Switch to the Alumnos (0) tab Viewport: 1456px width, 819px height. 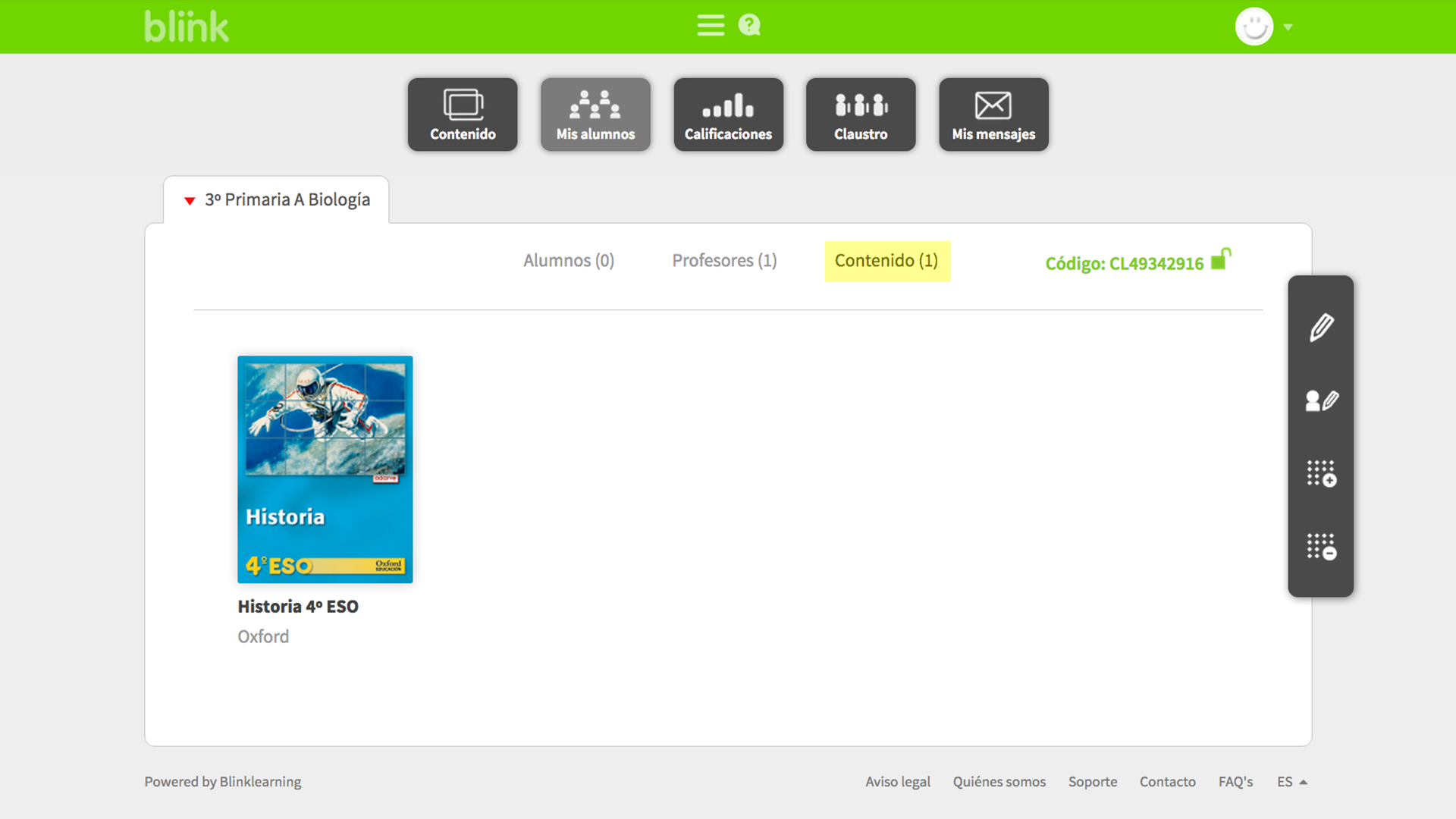tap(569, 261)
